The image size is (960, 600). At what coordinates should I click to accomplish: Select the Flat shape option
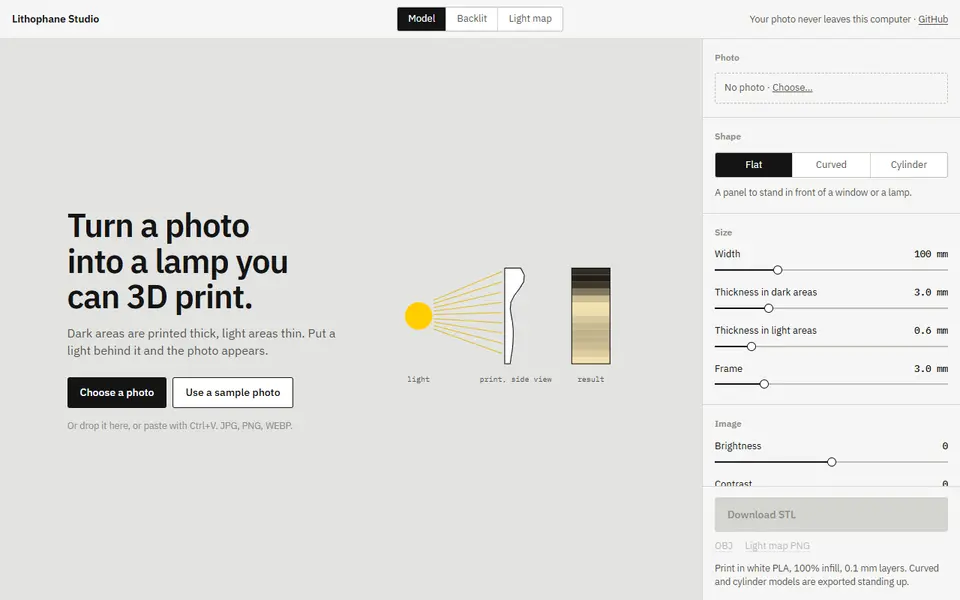point(753,165)
